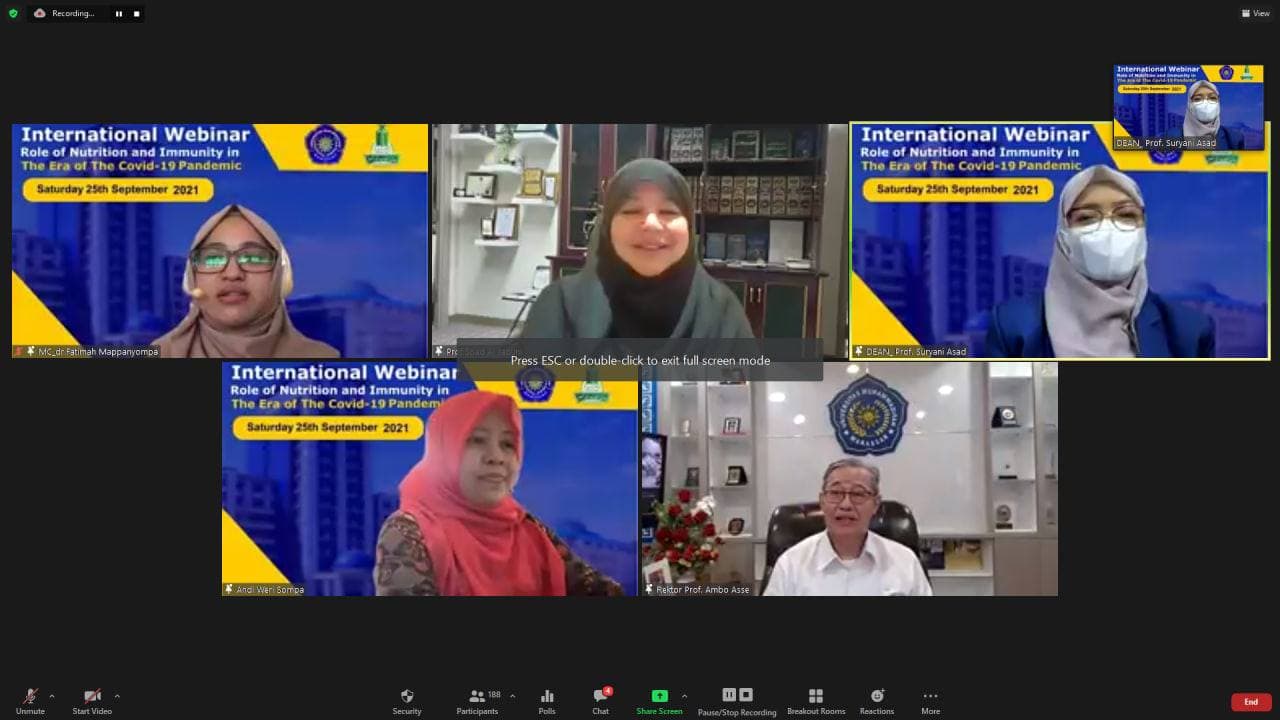Click the small active speaker thumbnail

(1189, 107)
